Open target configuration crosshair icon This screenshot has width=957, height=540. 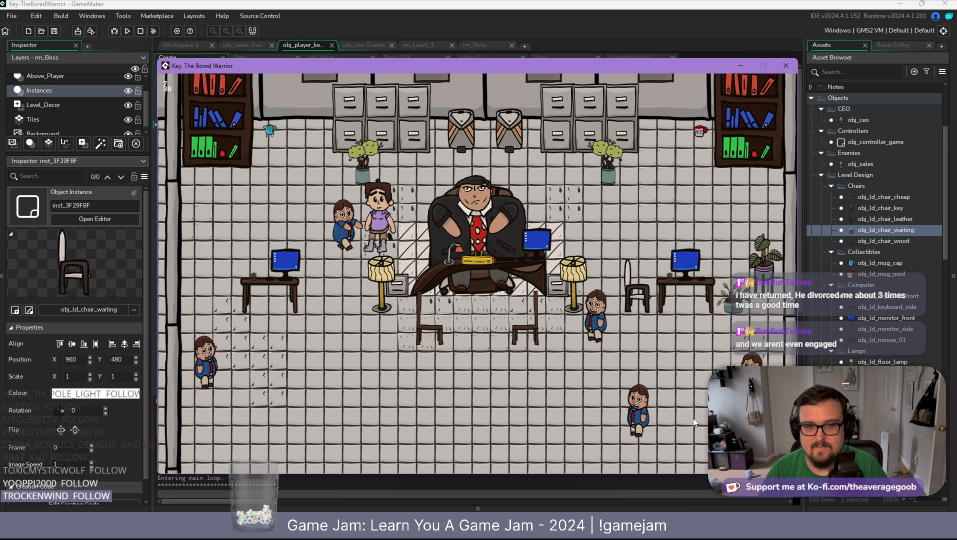coord(943,31)
